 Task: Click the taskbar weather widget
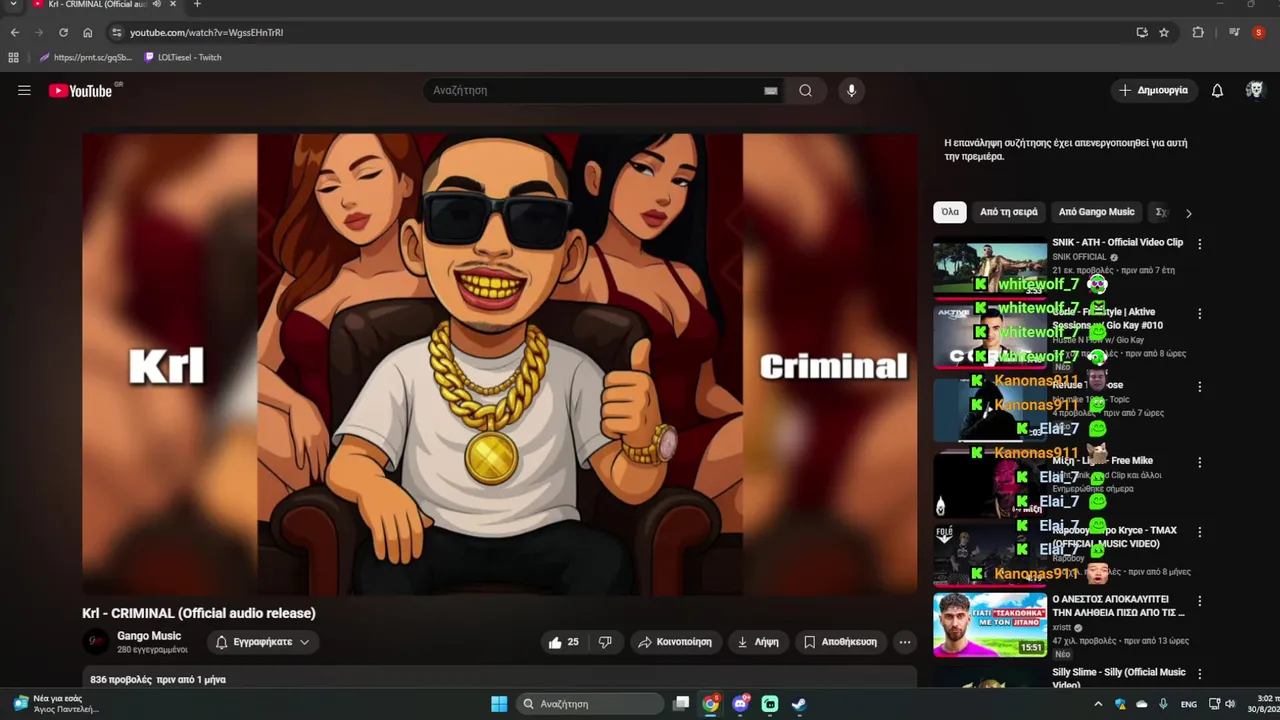click(x=55, y=704)
